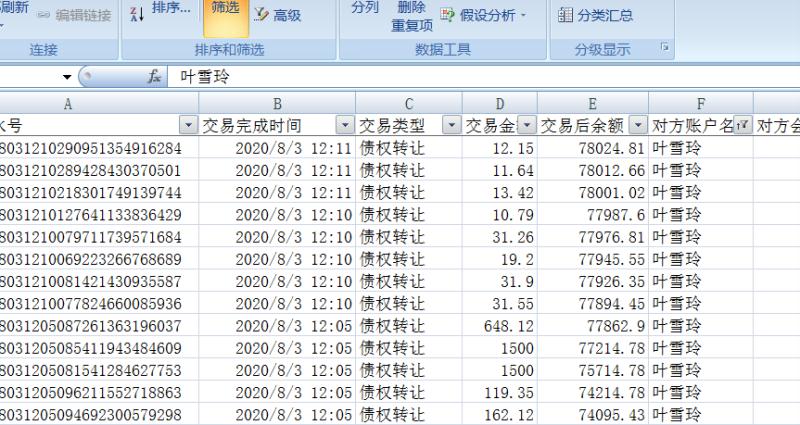Select balance cell 77214.78
The width and height of the screenshot is (800, 425).
tap(593, 348)
